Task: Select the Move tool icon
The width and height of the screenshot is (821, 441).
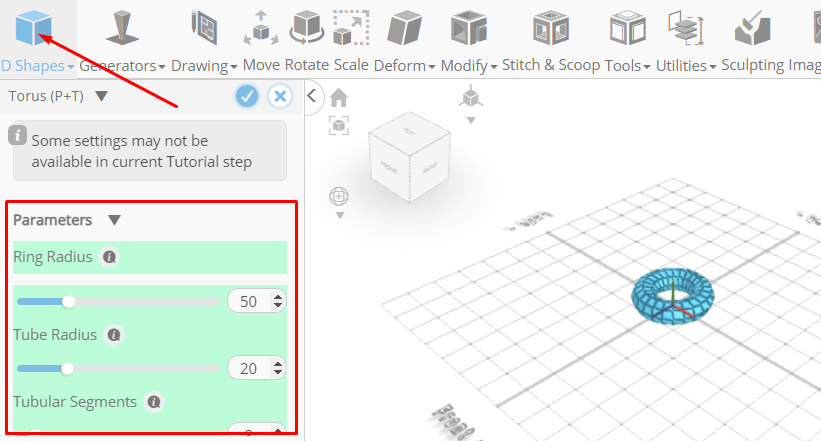Action: coord(261,28)
